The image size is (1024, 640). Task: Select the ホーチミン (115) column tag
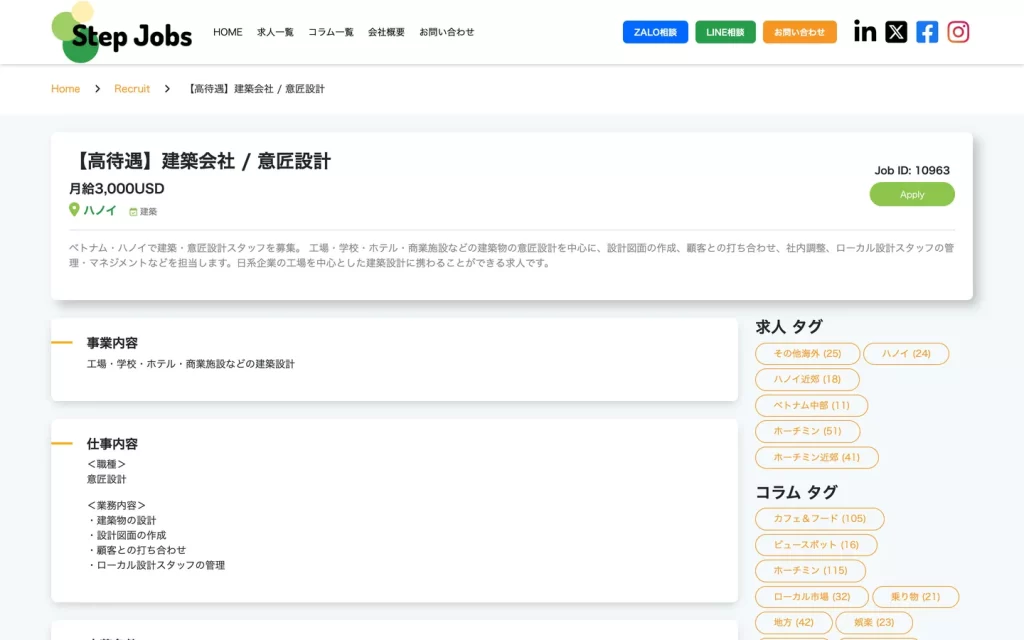tap(810, 571)
